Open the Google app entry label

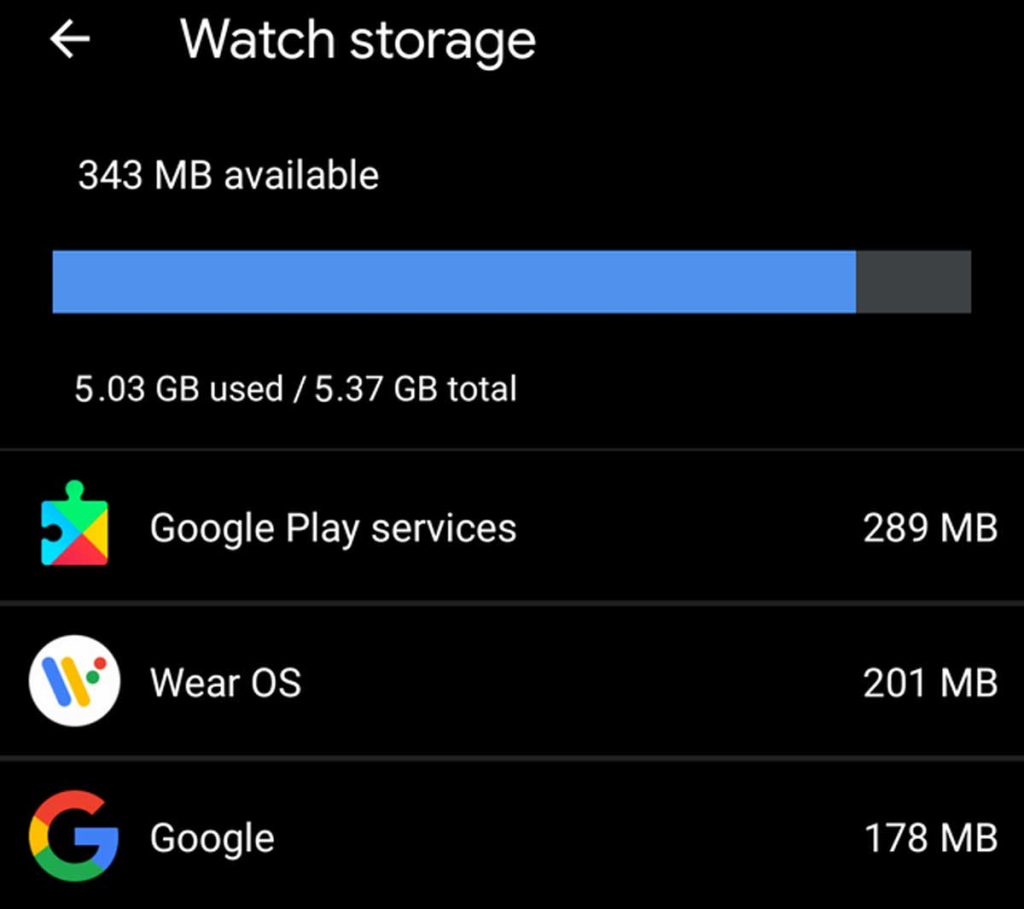(x=212, y=838)
